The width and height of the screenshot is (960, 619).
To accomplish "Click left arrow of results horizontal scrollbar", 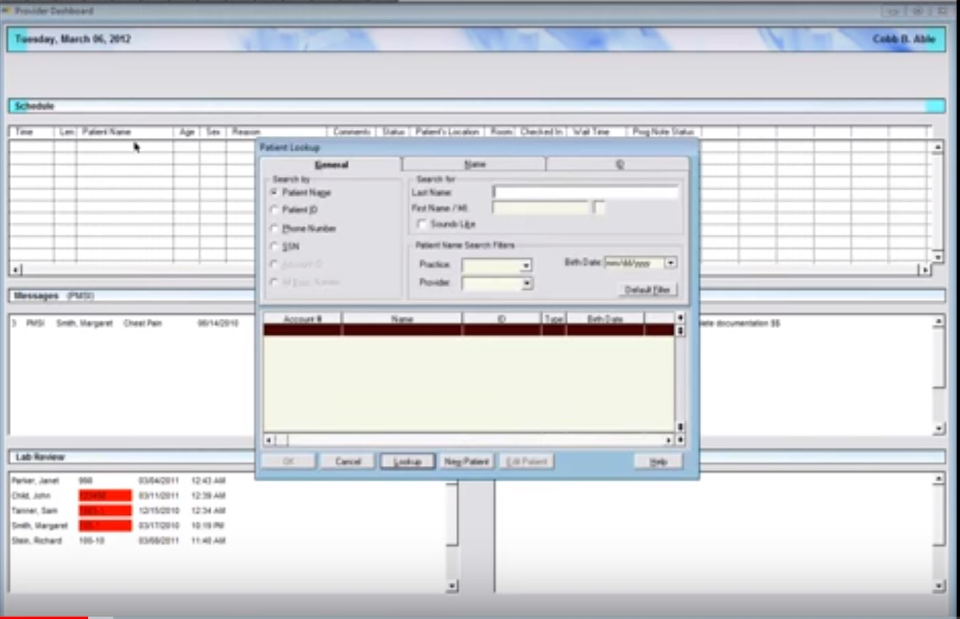I will pos(269,440).
